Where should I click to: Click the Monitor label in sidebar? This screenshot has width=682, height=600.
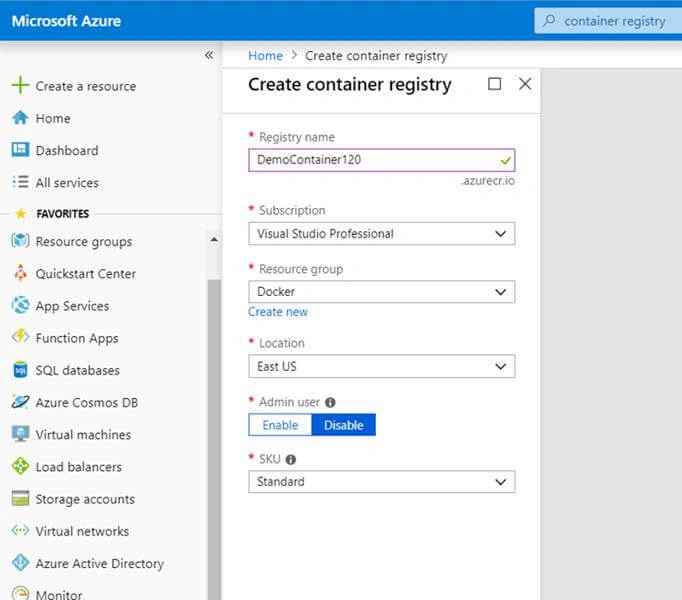(59, 594)
